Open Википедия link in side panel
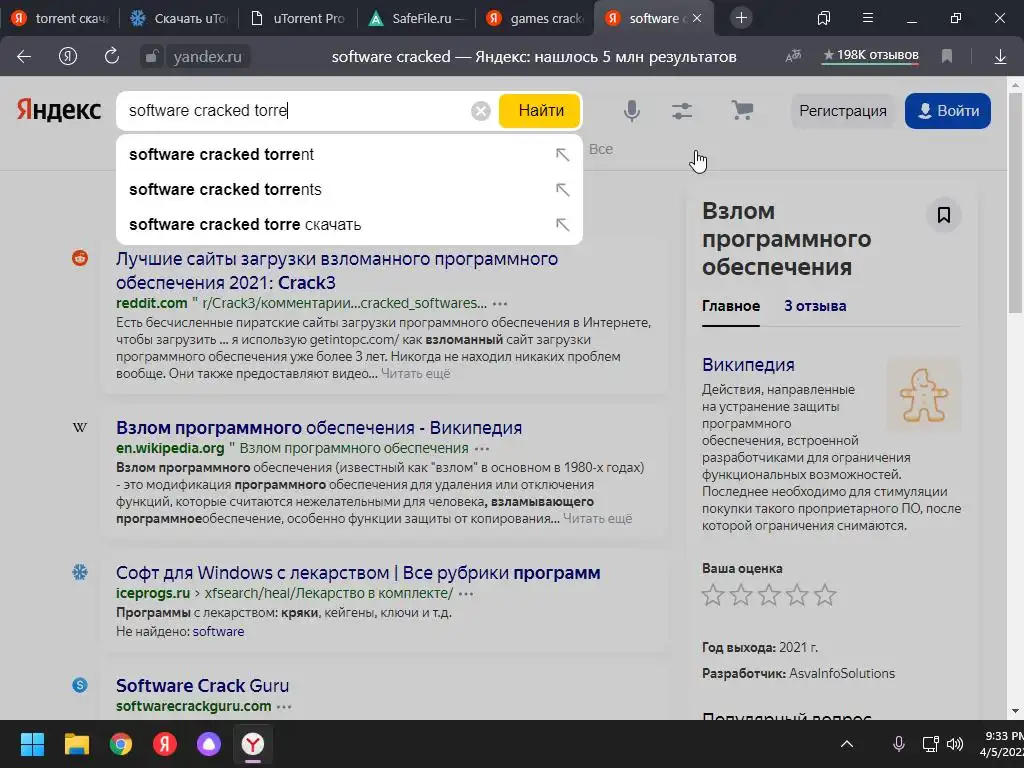The height and width of the screenshot is (768, 1024). tap(748, 365)
